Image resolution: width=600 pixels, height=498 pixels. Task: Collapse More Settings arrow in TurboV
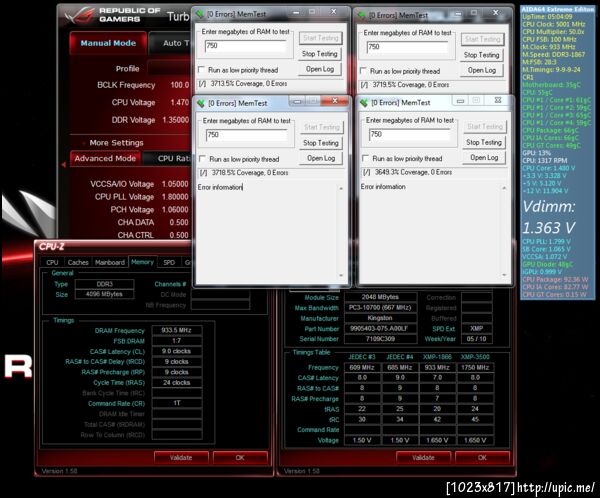coord(84,143)
